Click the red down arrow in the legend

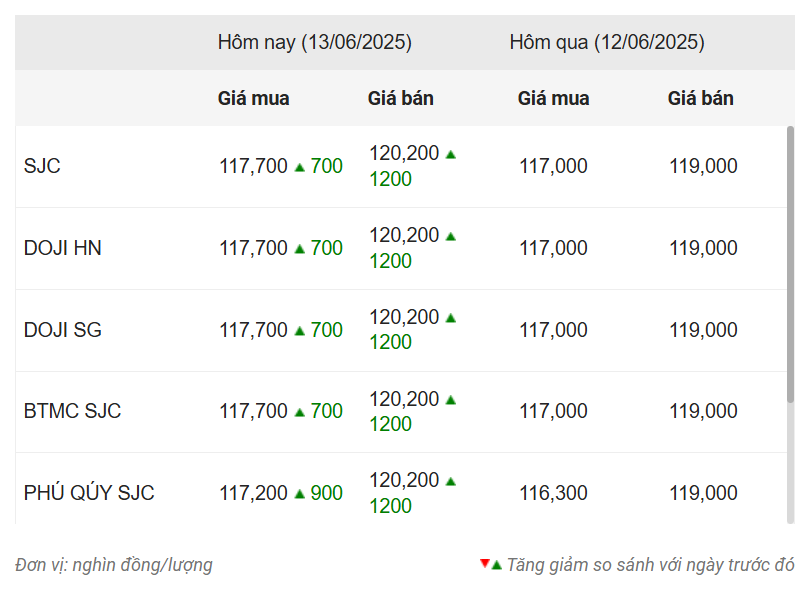[485, 564]
